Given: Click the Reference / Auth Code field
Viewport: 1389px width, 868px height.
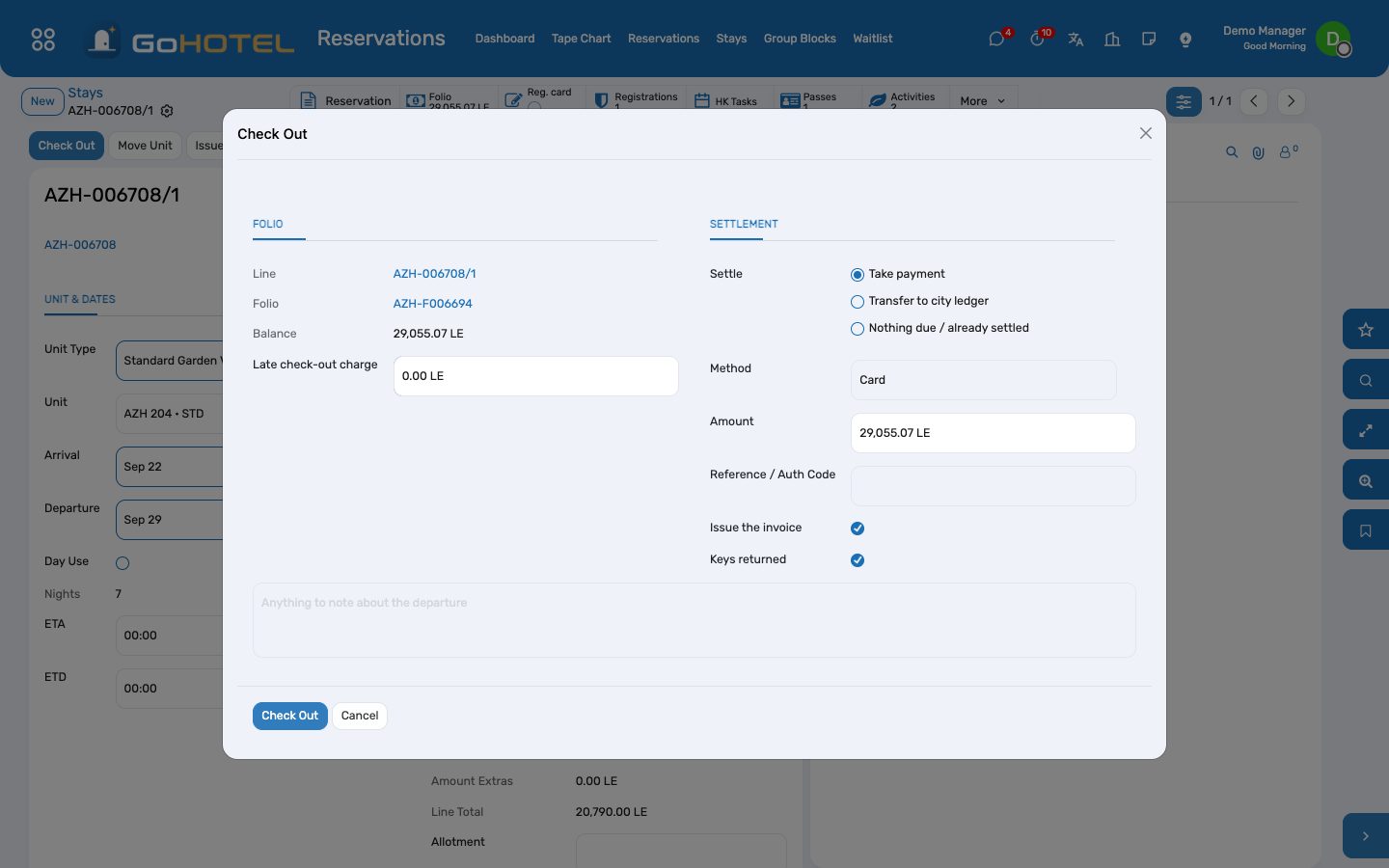Looking at the screenshot, I should (x=993, y=486).
